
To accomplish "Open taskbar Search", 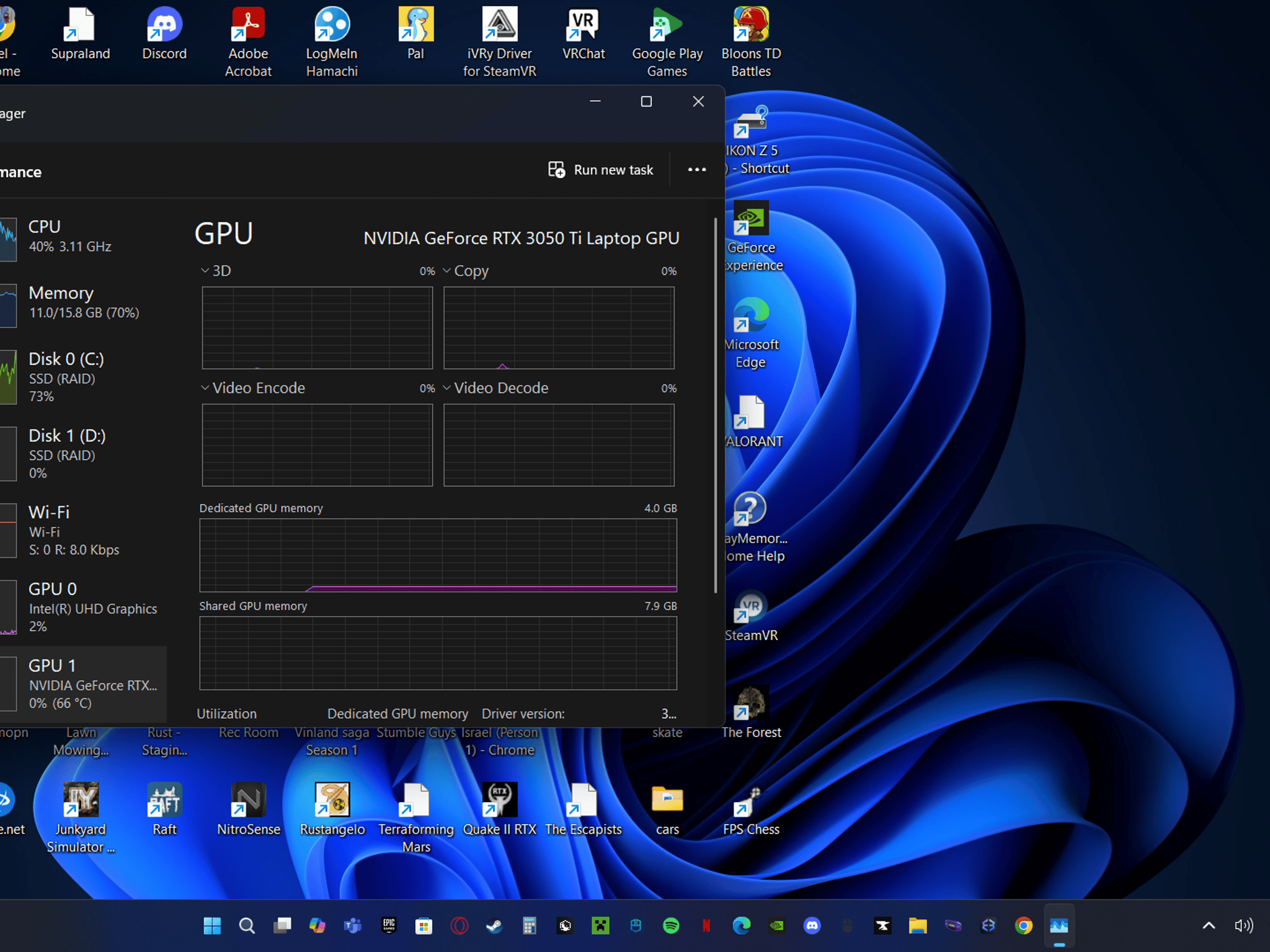I will pyautogui.click(x=247, y=925).
